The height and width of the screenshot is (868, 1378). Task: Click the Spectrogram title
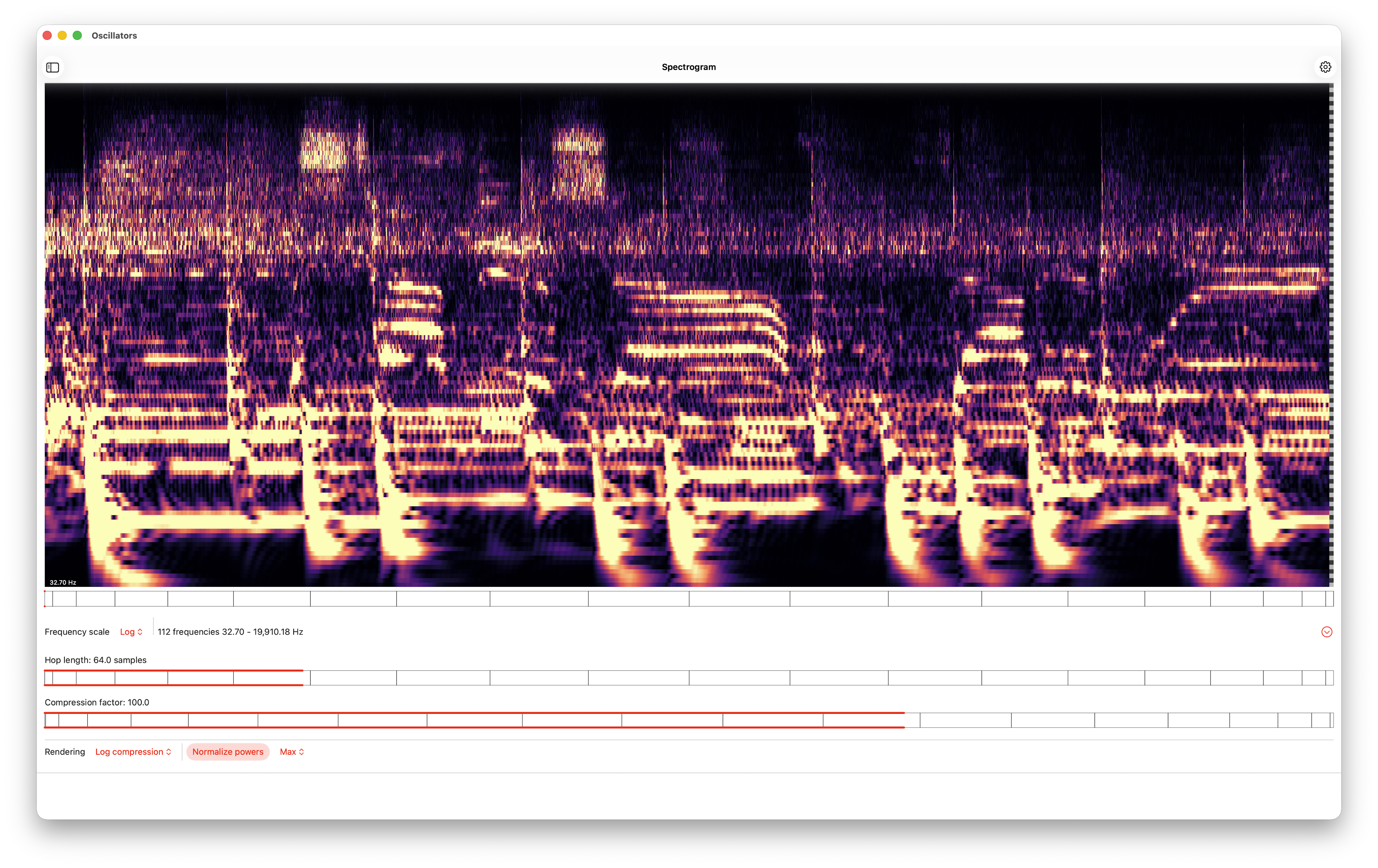[x=689, y=67]
